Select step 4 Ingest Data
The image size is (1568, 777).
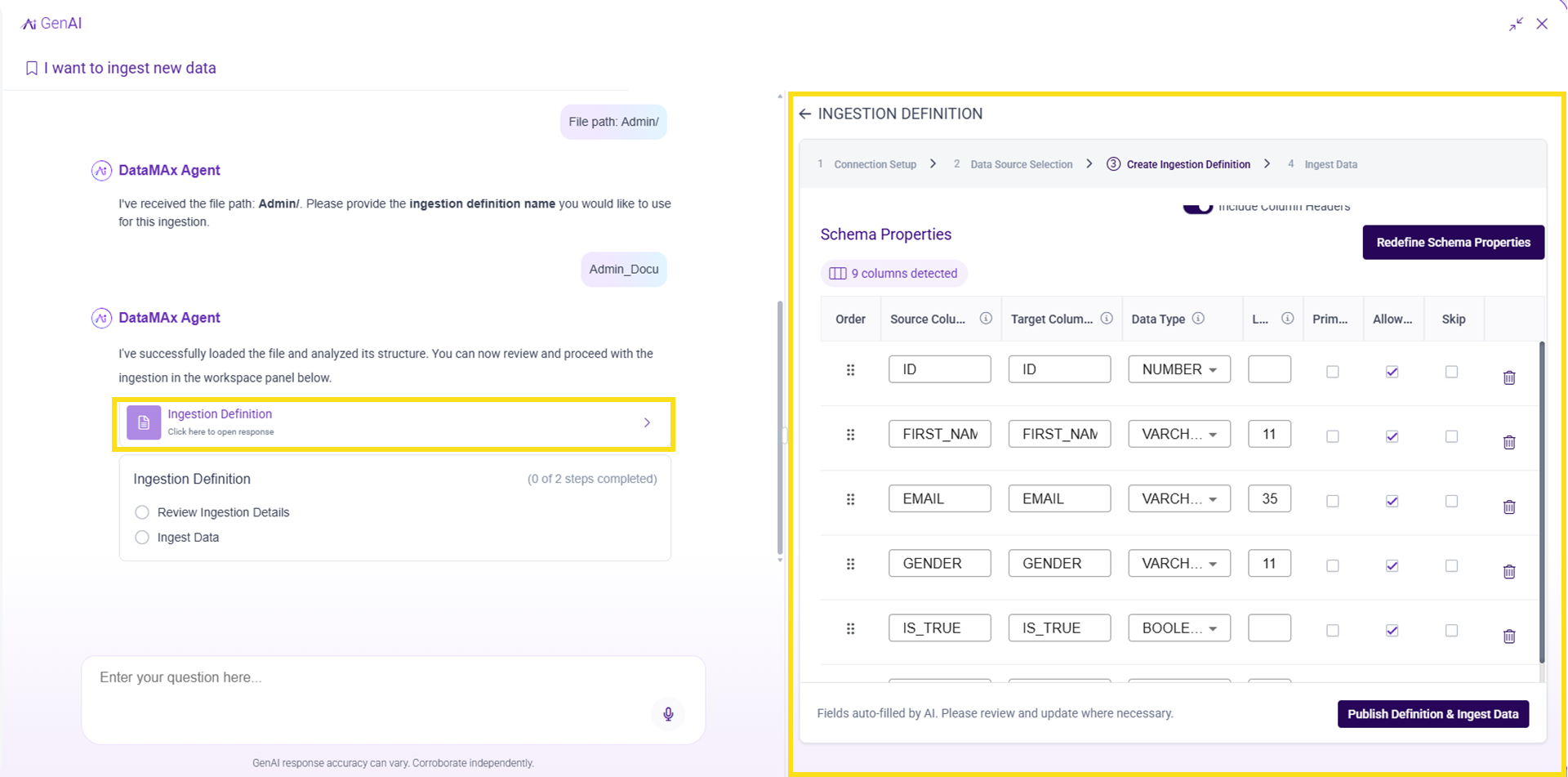click(1332, 164)
